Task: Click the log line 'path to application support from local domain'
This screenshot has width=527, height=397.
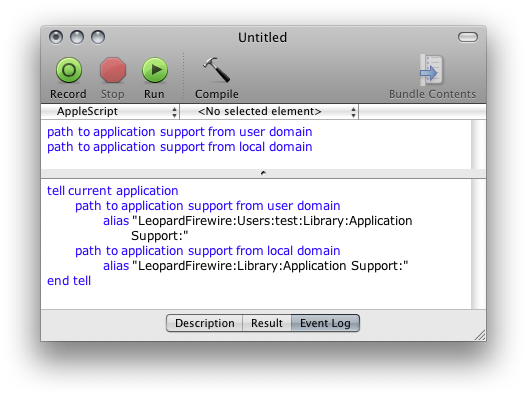Action: coord(207,251)
